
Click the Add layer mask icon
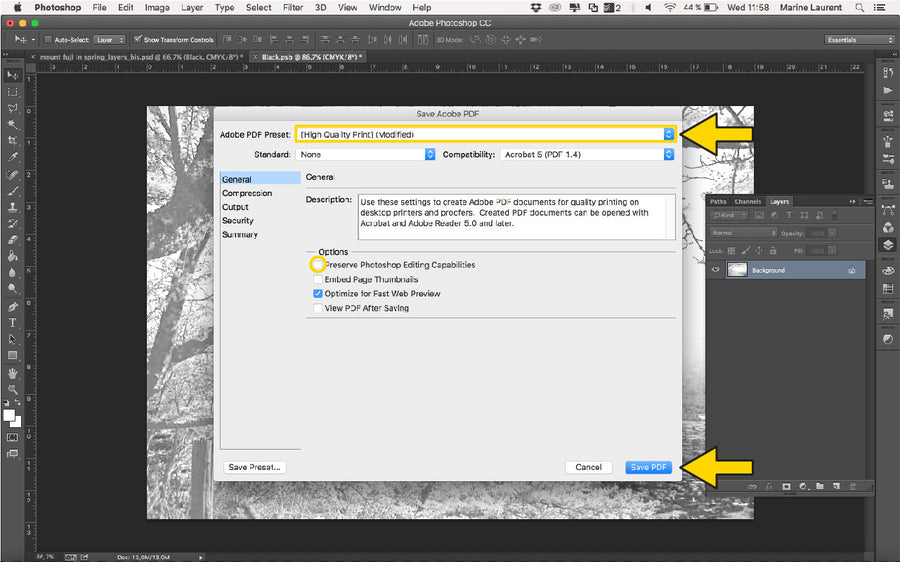tap(786, 486)
